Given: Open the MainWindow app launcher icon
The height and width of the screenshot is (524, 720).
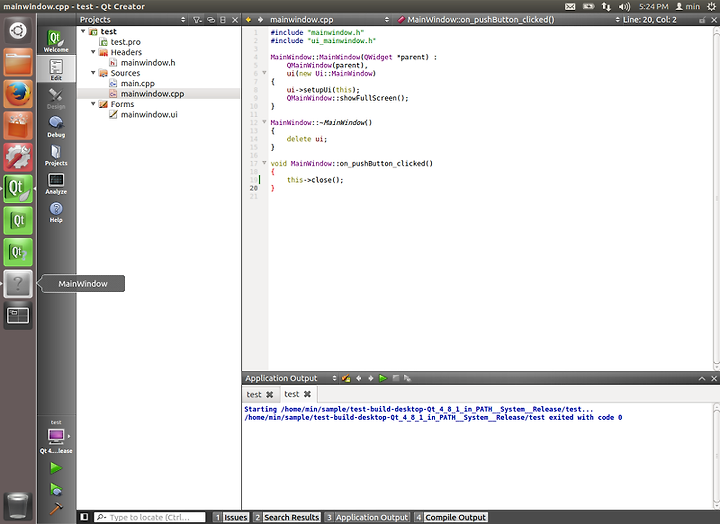Looking at the screenshot, I should (18, 284).
